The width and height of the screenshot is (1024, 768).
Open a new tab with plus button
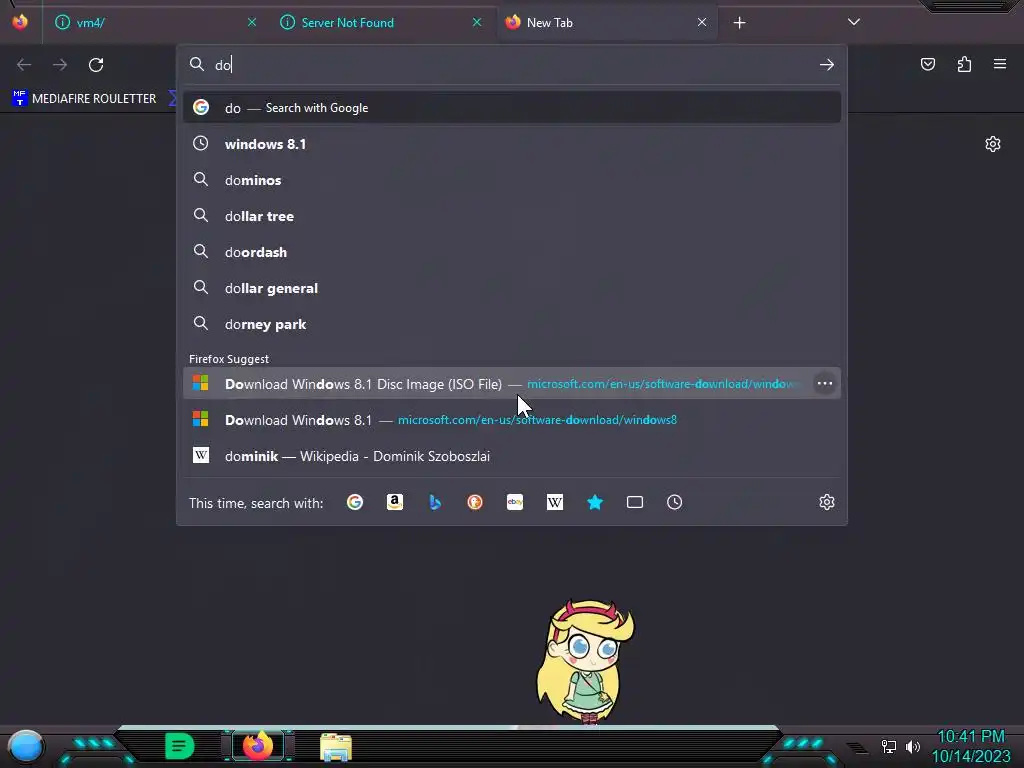tap(739, 23)
